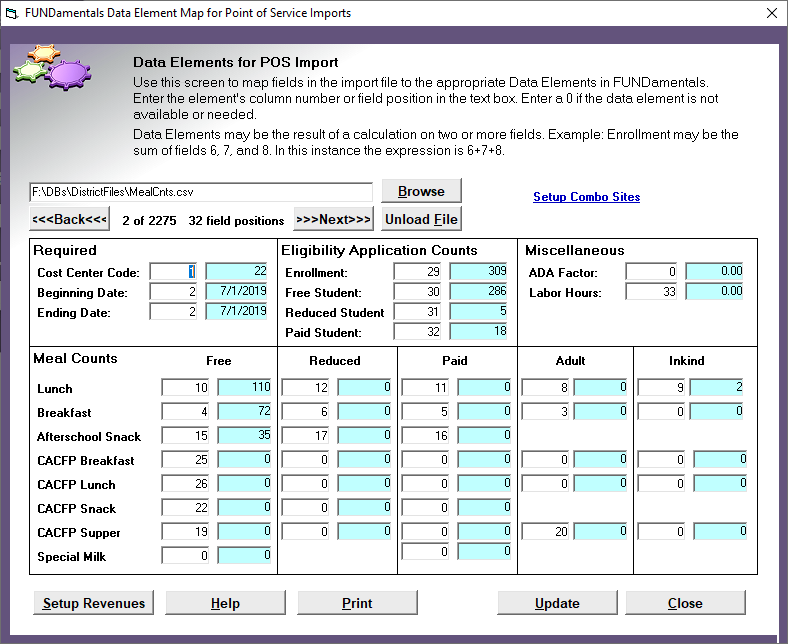
Task: Click the Paid Student preview value 18
Action: coord(478,332)
